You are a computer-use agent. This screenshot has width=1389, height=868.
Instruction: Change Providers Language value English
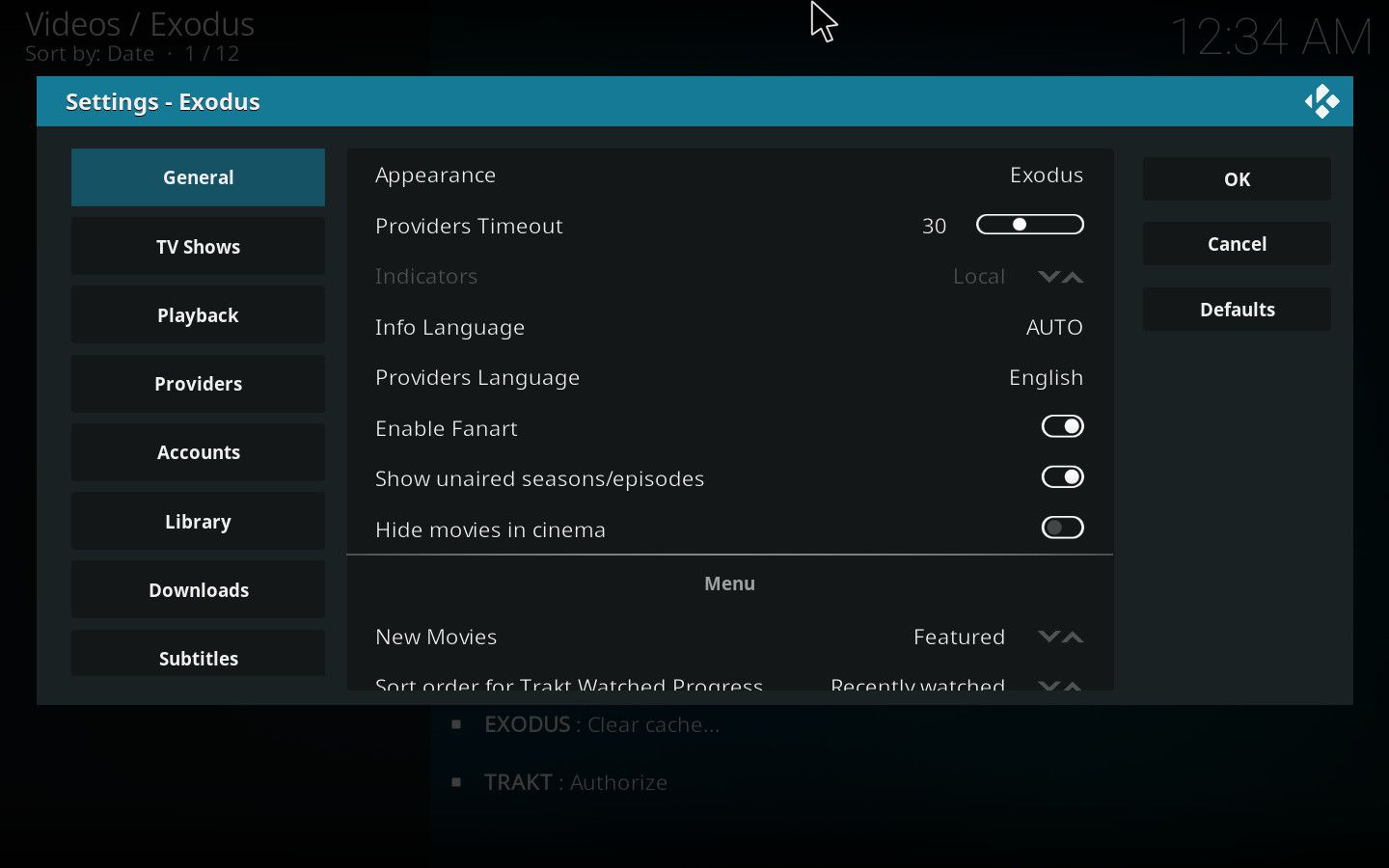coord(1046,378)
